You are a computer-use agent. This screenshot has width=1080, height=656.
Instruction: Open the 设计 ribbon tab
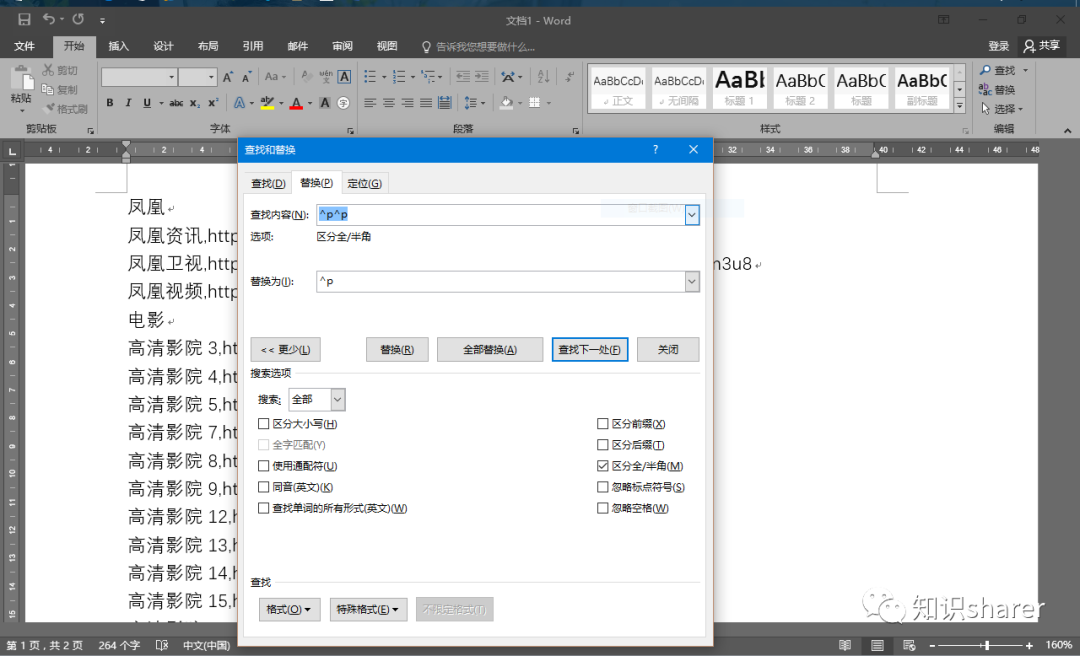[x=163, y=46]
